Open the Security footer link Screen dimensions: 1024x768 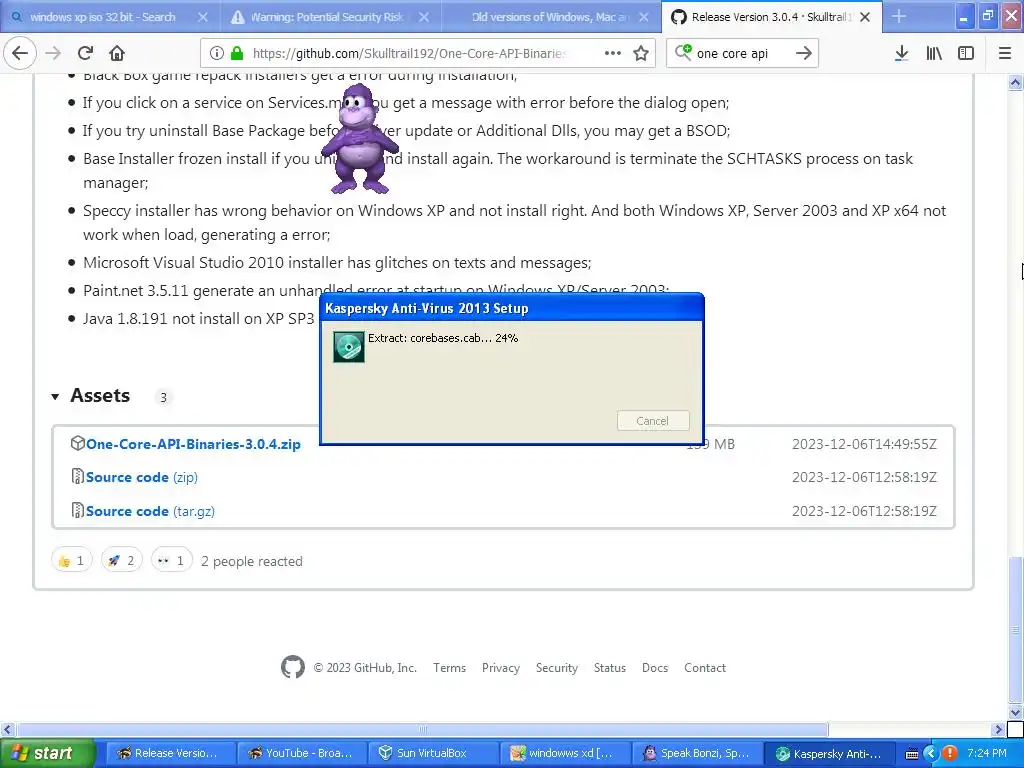pyautogui.click(x=556, y=667)
